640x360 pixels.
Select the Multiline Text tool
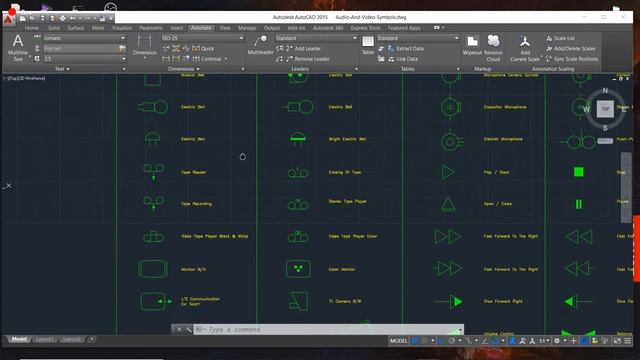coord(18,47)
